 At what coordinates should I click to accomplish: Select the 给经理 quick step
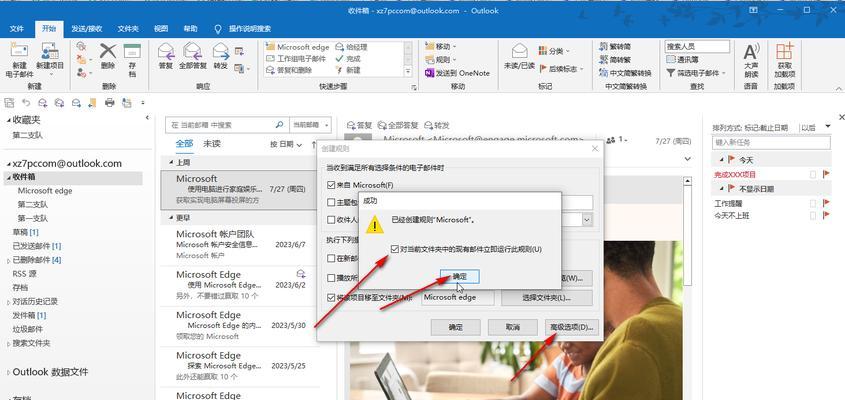click(351, 47)
